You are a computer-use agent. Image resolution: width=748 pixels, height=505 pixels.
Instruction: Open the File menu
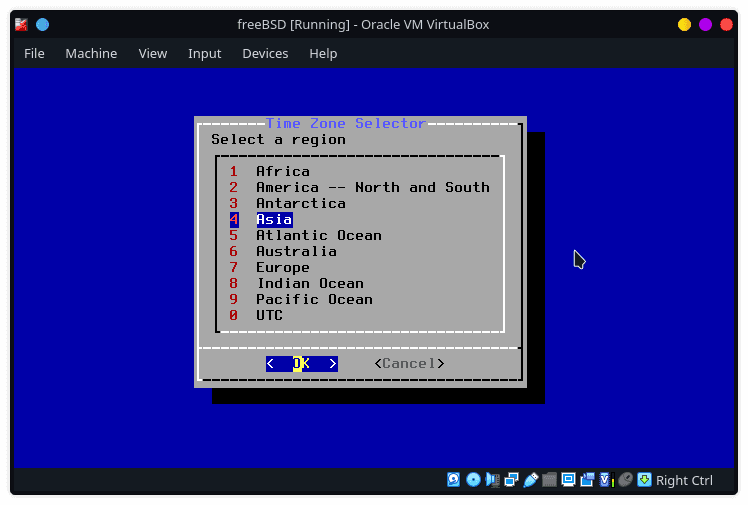click(x=34, y=53)
